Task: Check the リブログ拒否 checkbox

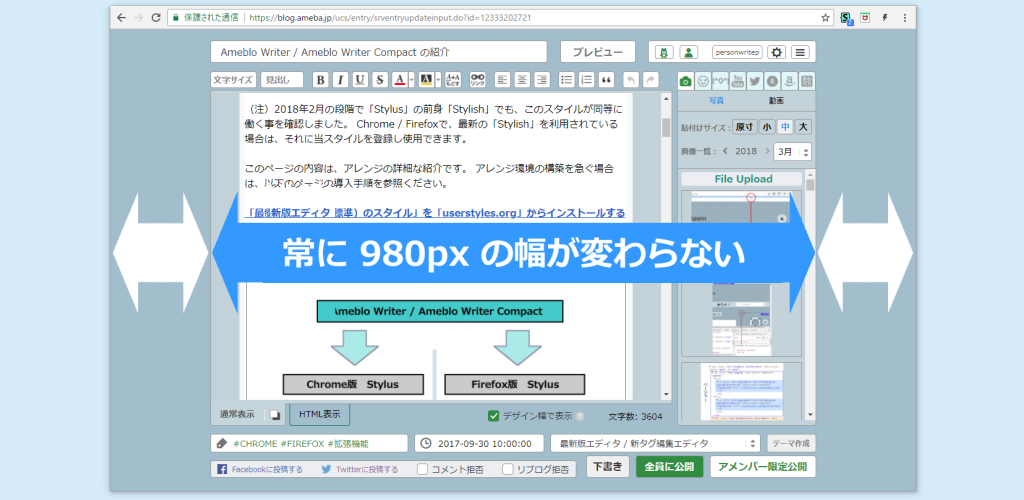Action: [507, 469]
